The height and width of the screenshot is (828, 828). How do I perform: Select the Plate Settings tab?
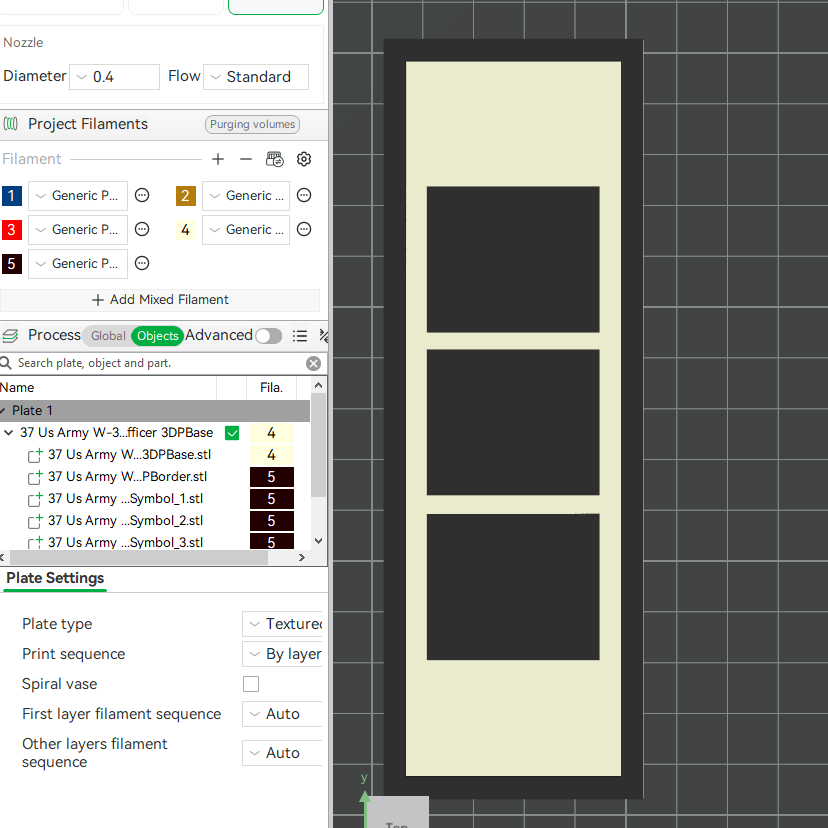point(55,578)
